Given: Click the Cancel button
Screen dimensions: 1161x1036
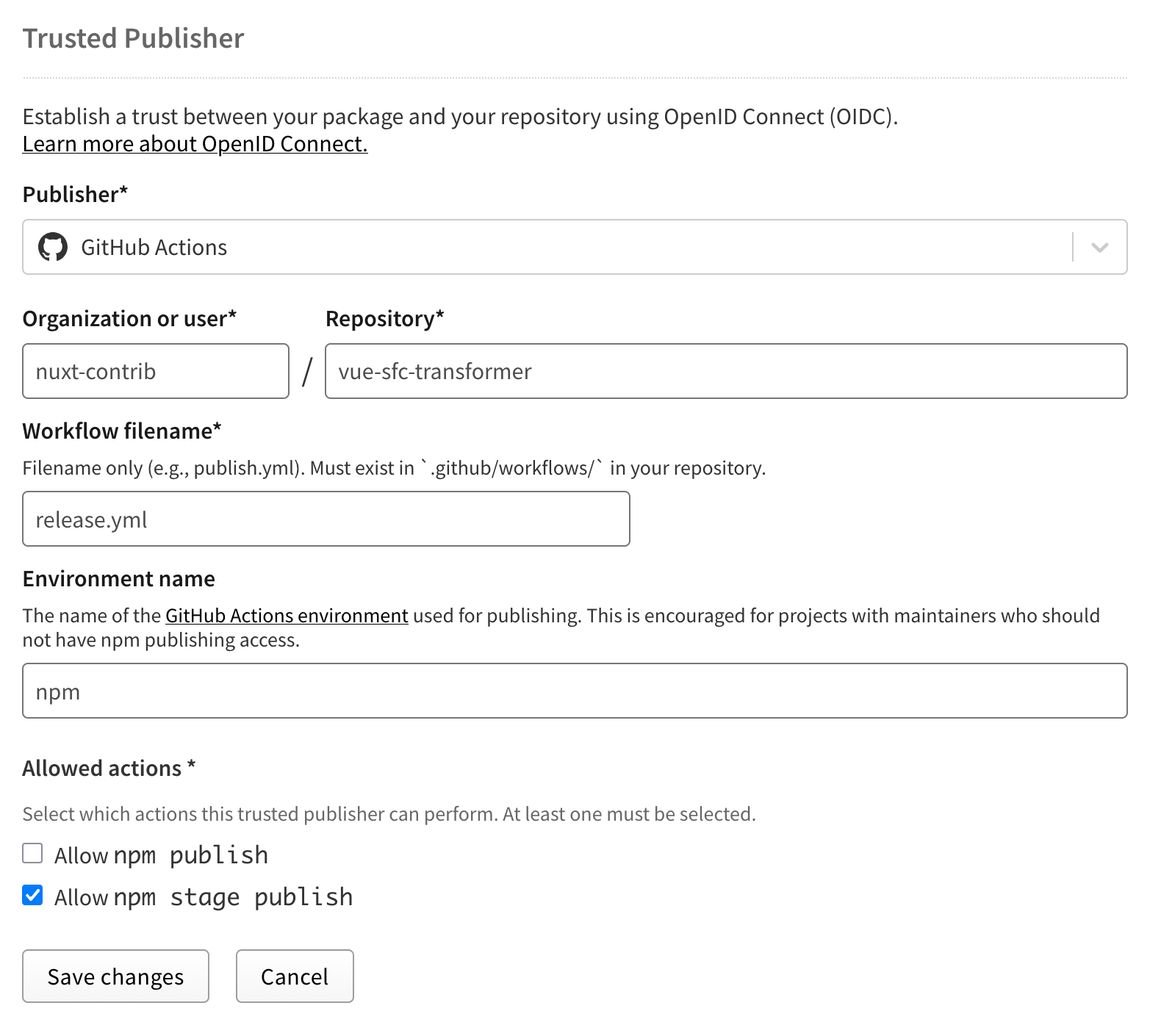Looking at the screenshot, I should click(x=295, y=976).
